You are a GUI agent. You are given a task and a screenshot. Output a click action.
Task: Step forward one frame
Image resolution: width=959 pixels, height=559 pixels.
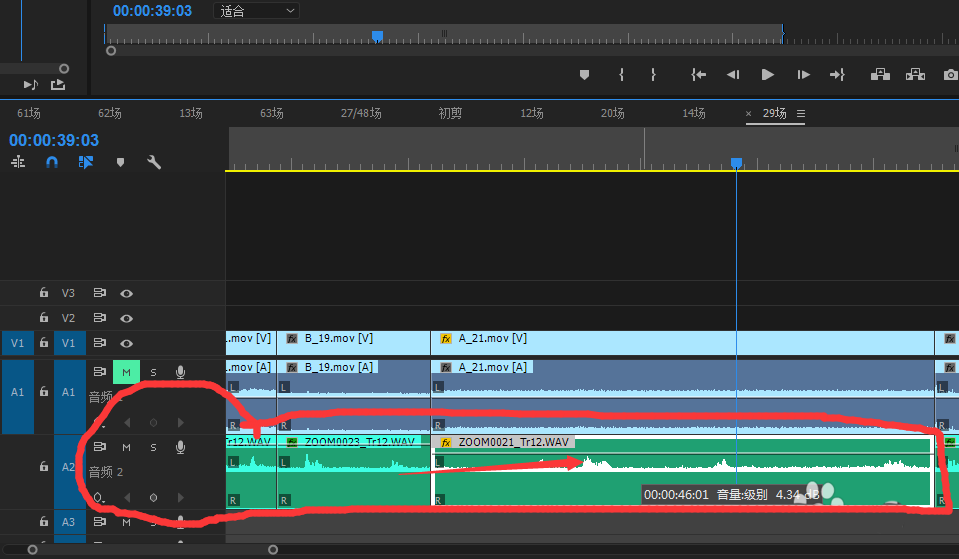pyautogui.click(x=803, y=75)
